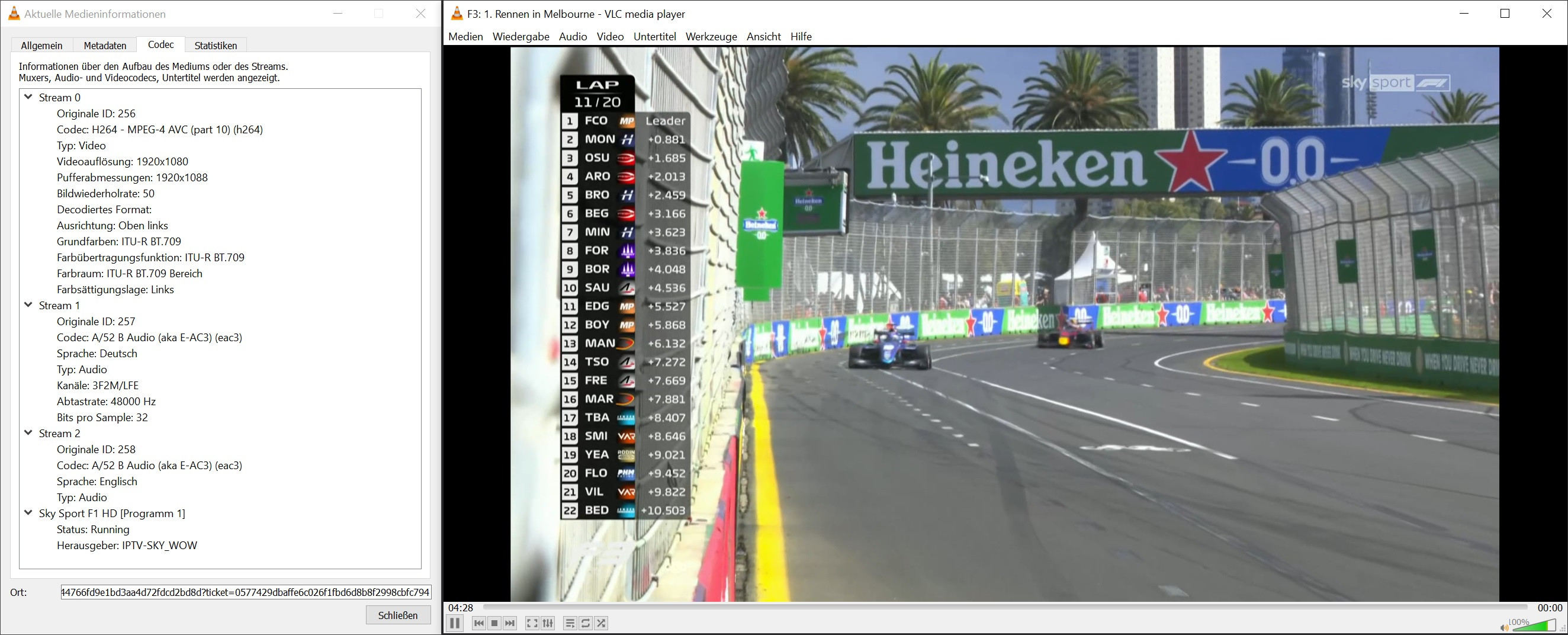This screenshot has height=635, width=1568.
Task: Toggle loop repeat mode
Action: pyautogui.click(x=586, y=623)
